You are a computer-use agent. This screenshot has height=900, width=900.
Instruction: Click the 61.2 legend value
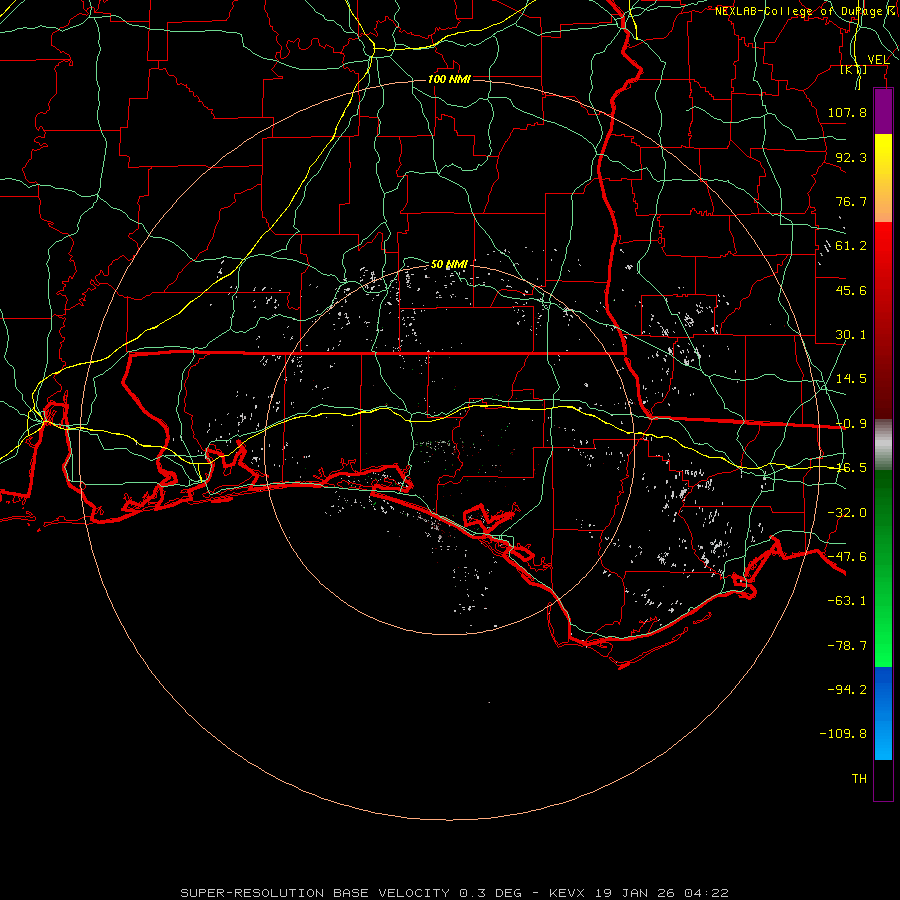point(851,246)
